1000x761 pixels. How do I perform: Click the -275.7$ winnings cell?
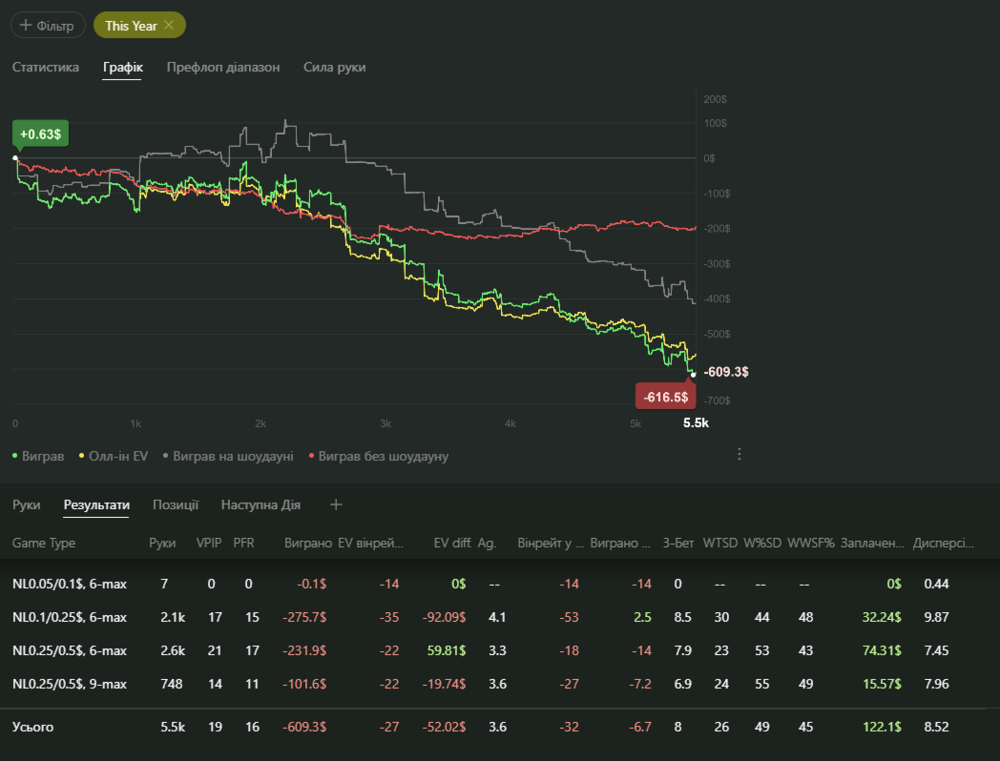pos(304,617)
